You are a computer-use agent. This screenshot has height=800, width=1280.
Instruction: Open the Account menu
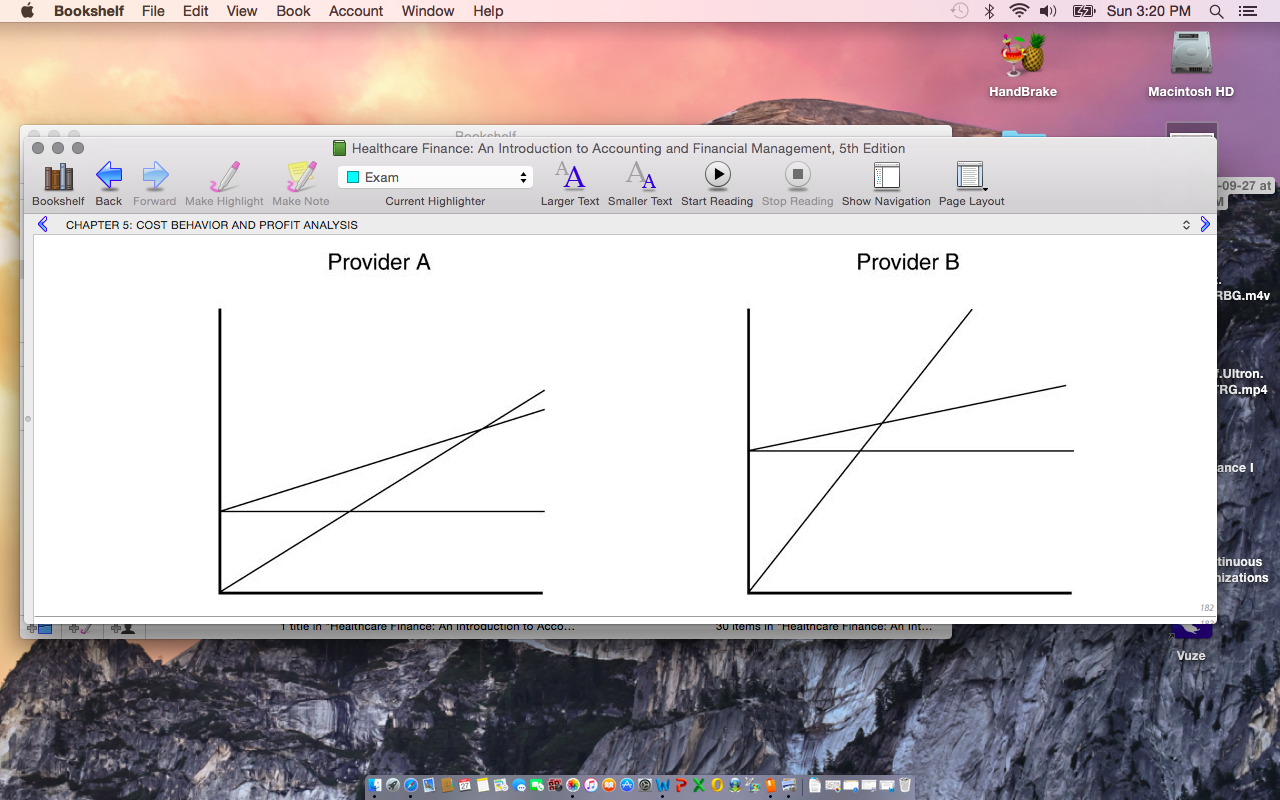point(355,11)
